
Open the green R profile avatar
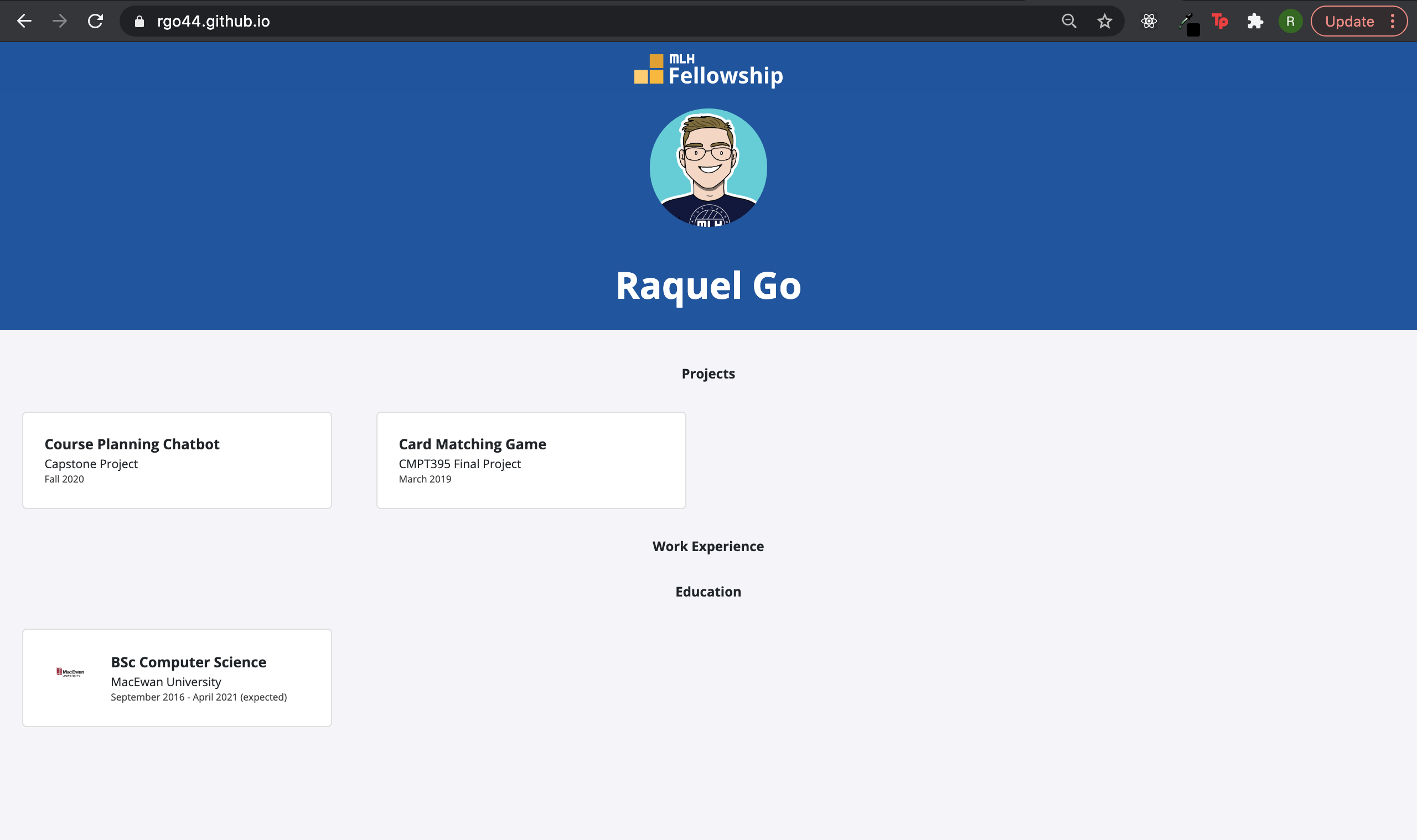coord(1290,22)
